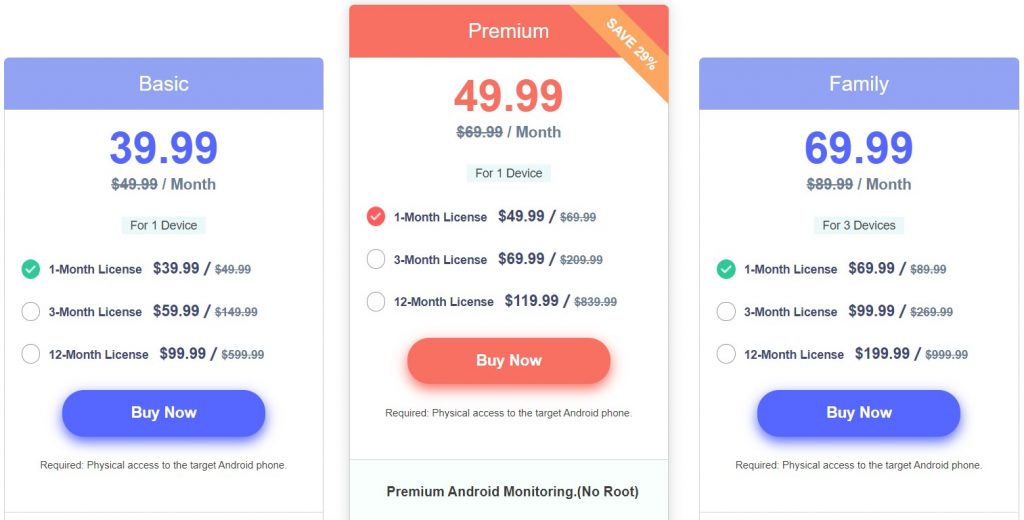
Task: Click the Family plan header
Action: [859, 84]
